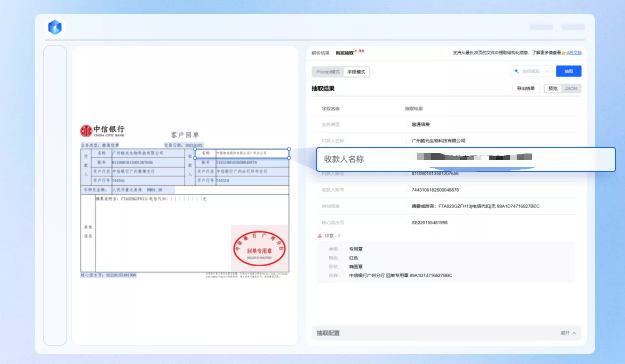Open the API文档 link
This screenshot has height=364, width=625.
[574, 53]
